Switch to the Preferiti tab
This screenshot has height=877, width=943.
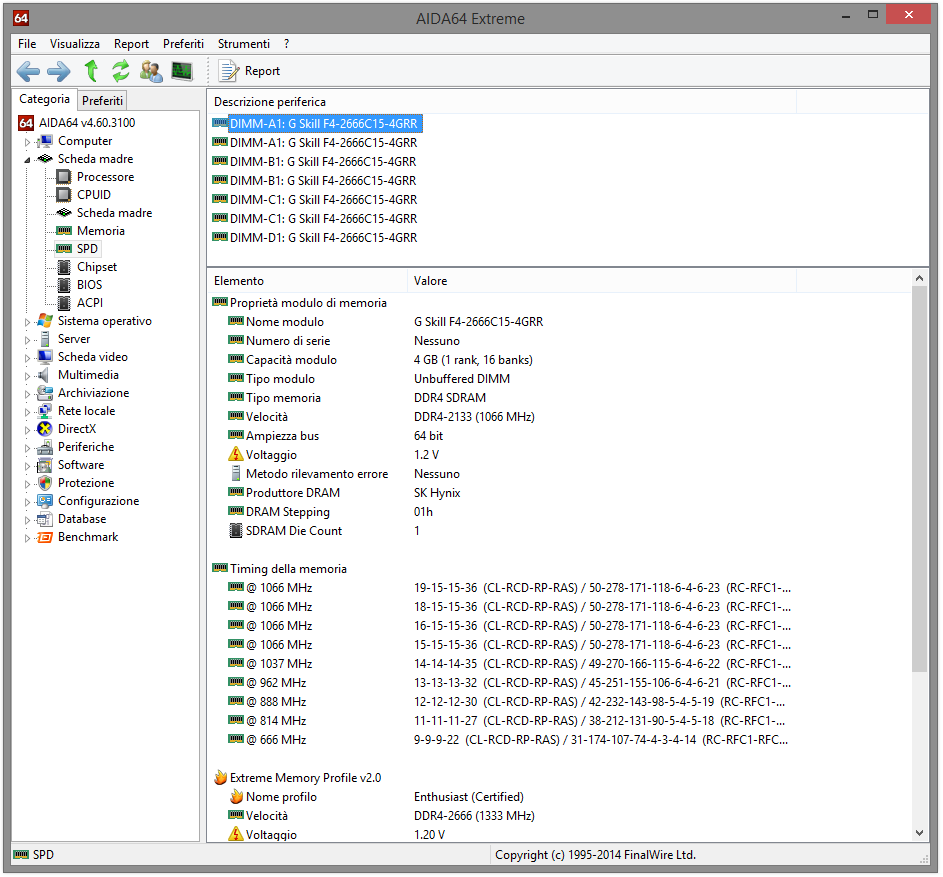[102, 100]
